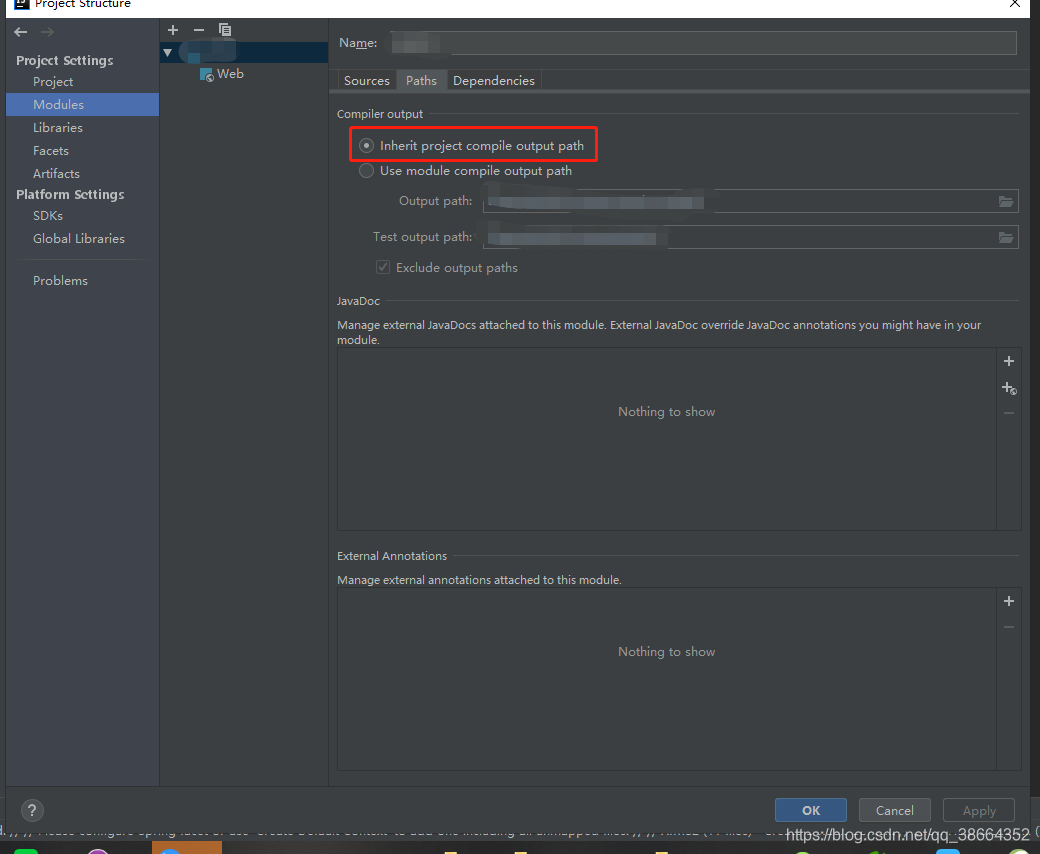The width and height of the screenshot is (1040, 854).
Task: Click the forward navigation arrow
Action: pos(47,32)
